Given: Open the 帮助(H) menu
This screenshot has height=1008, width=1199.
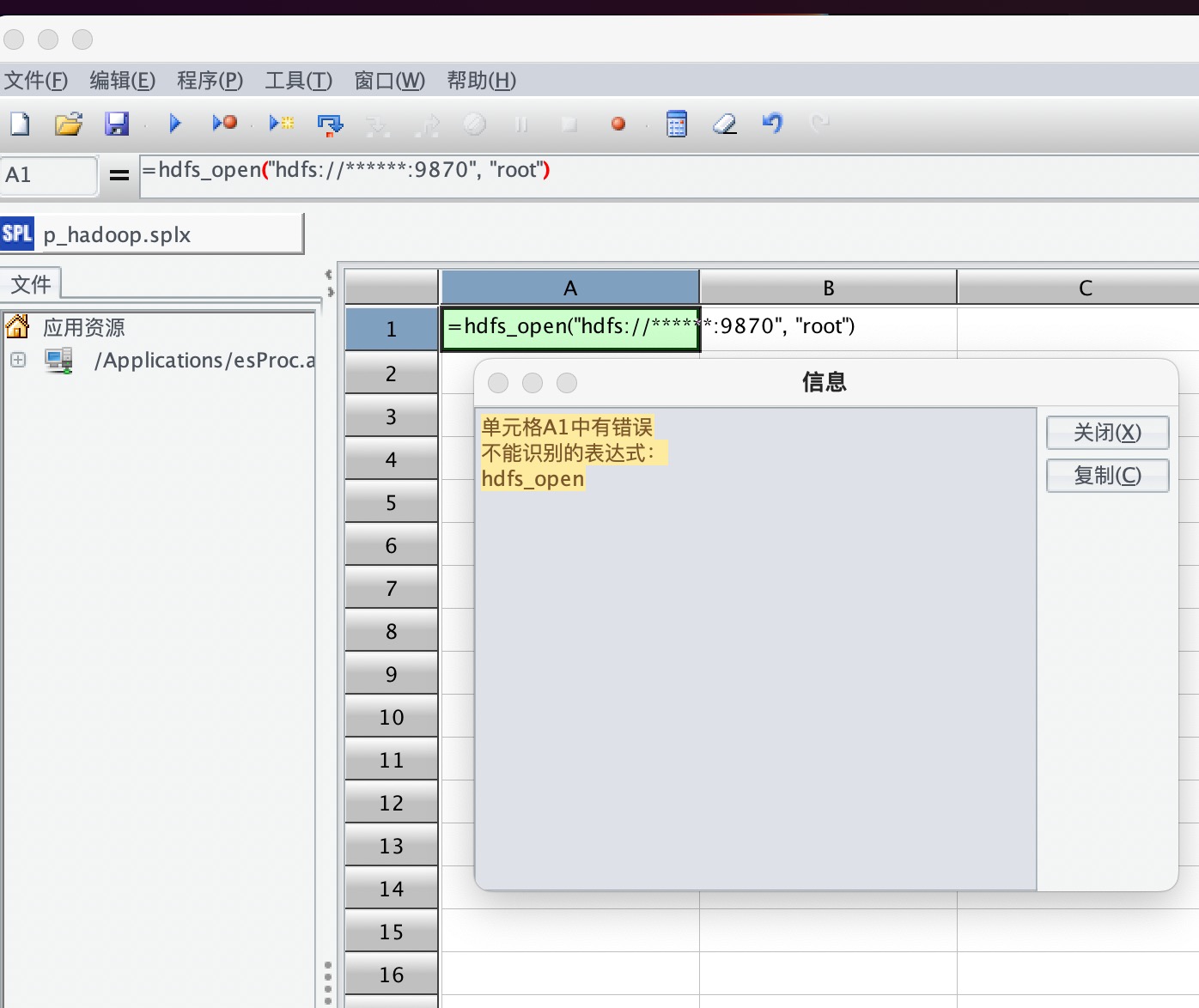Looking at the screenshot, I should point(482,81).
